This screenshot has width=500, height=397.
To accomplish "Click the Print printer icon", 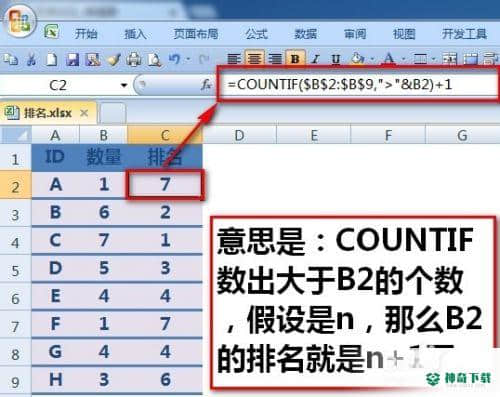I will (134, 60).
